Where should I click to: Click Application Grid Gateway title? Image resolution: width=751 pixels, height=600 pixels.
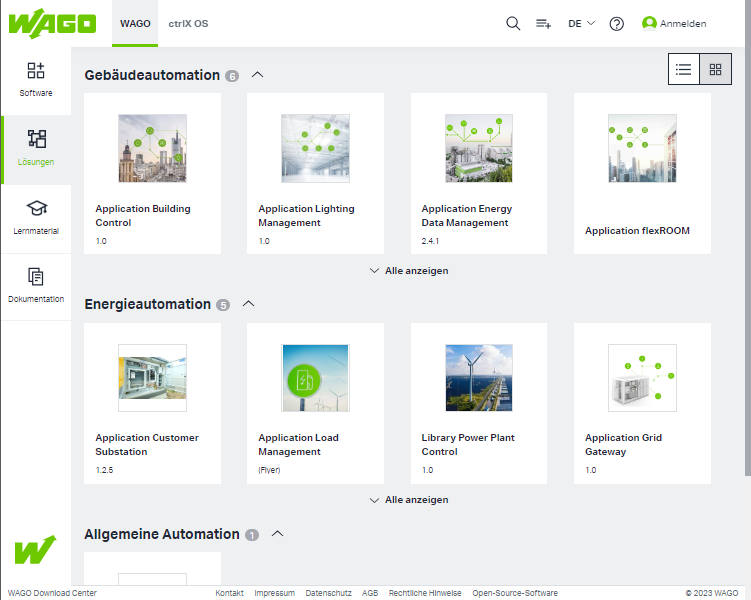624,444
